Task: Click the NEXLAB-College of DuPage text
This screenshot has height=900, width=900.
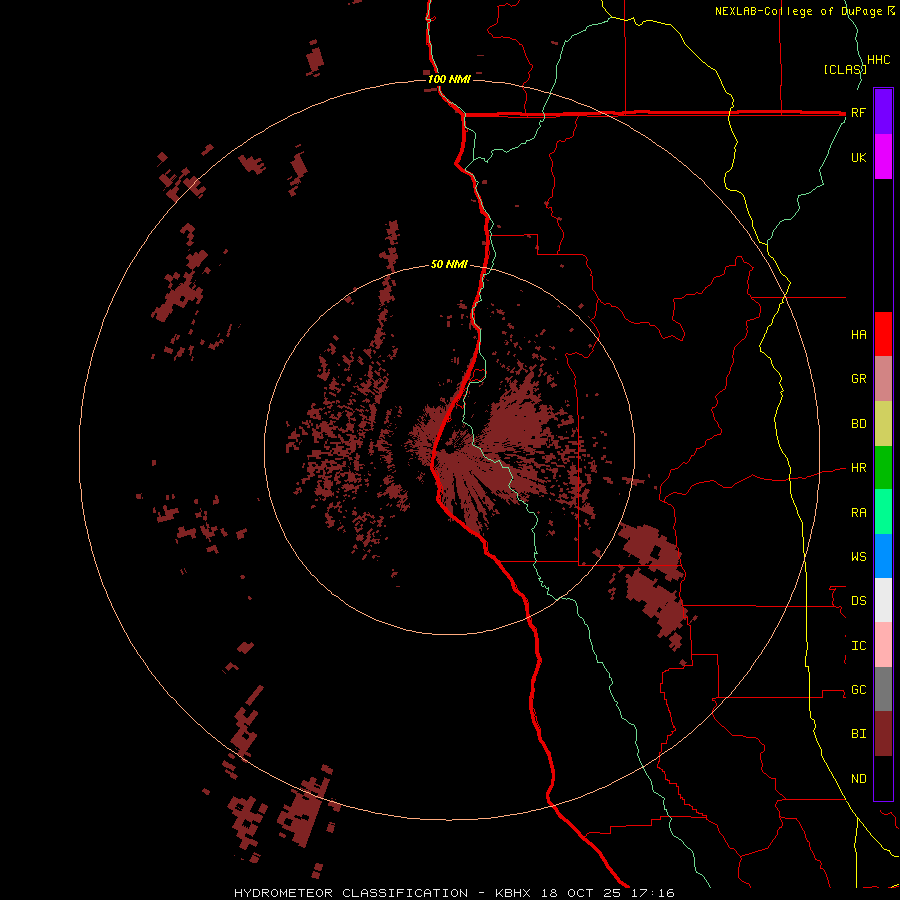Action: (x=800, y=11)
